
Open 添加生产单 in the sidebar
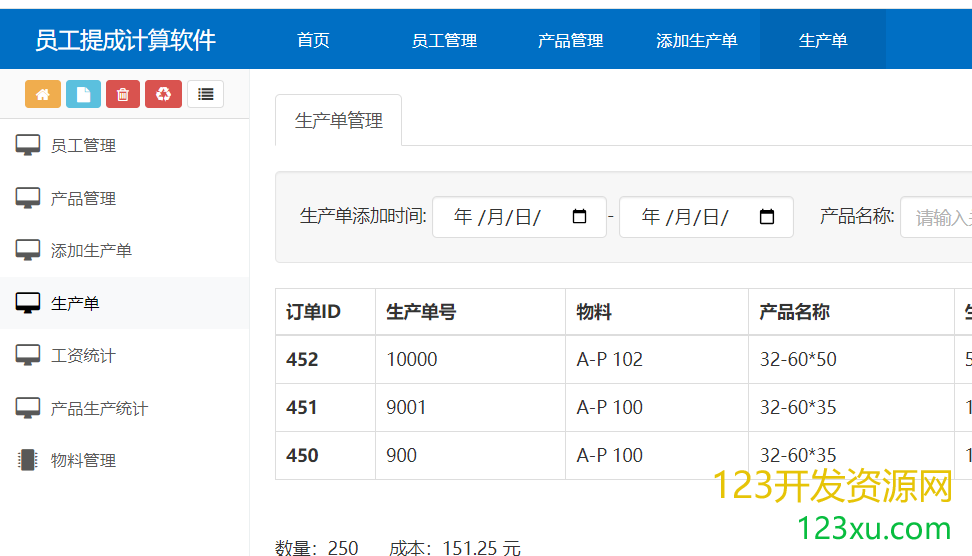click(91, 250)
